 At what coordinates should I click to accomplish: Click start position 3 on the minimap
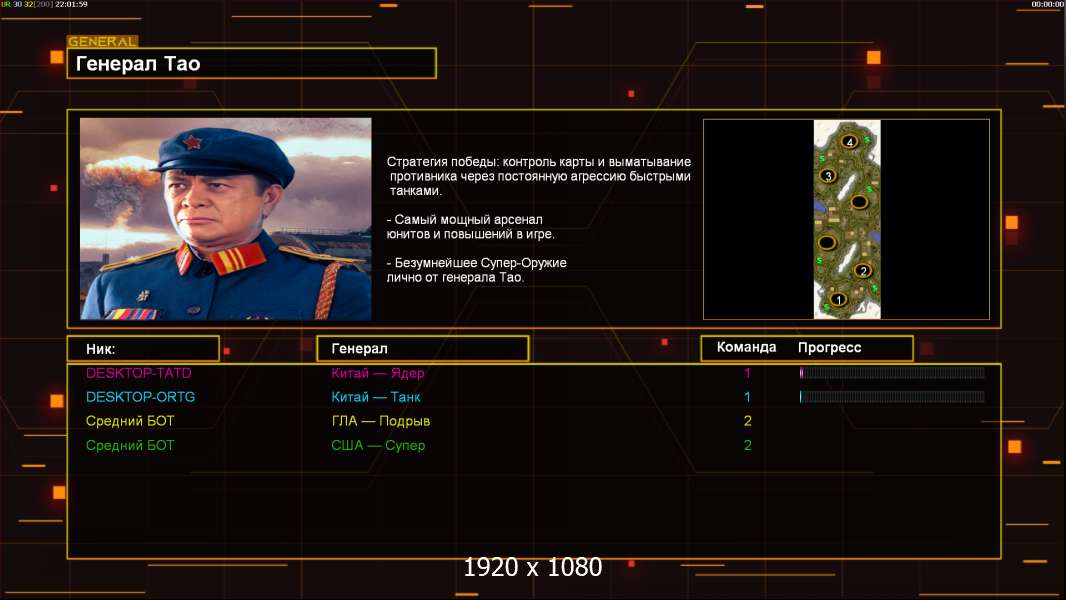pyautogui.click(x=827, y=176)
